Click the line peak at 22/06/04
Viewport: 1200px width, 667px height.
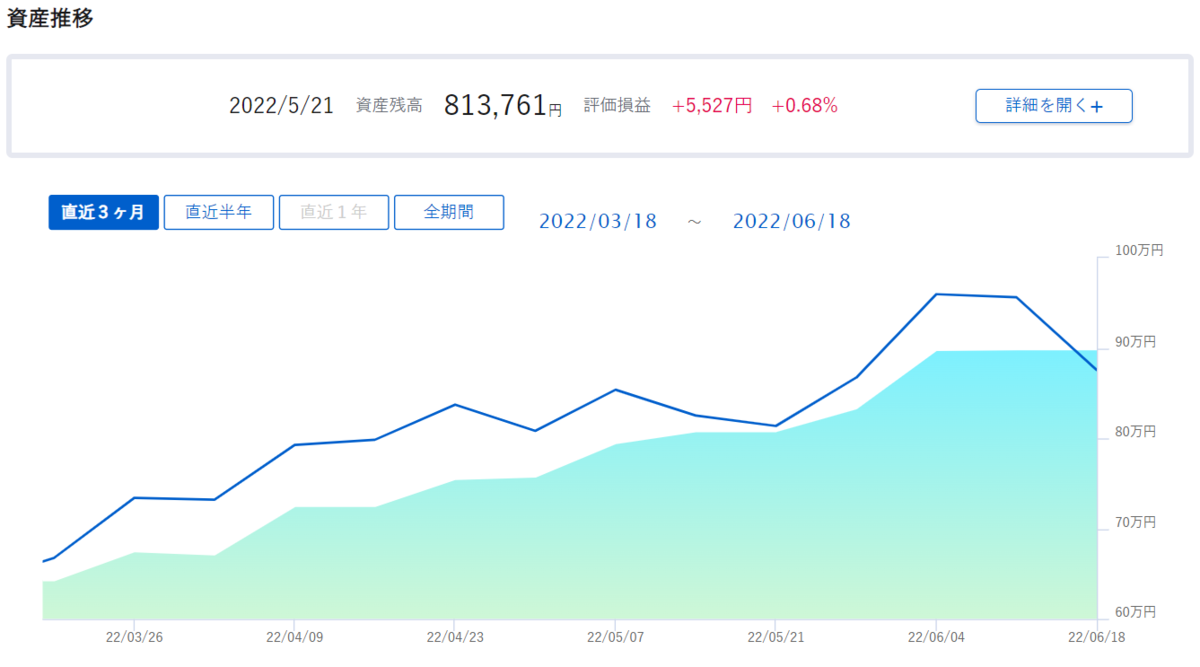pyautogui.click(x=936, y=294)
